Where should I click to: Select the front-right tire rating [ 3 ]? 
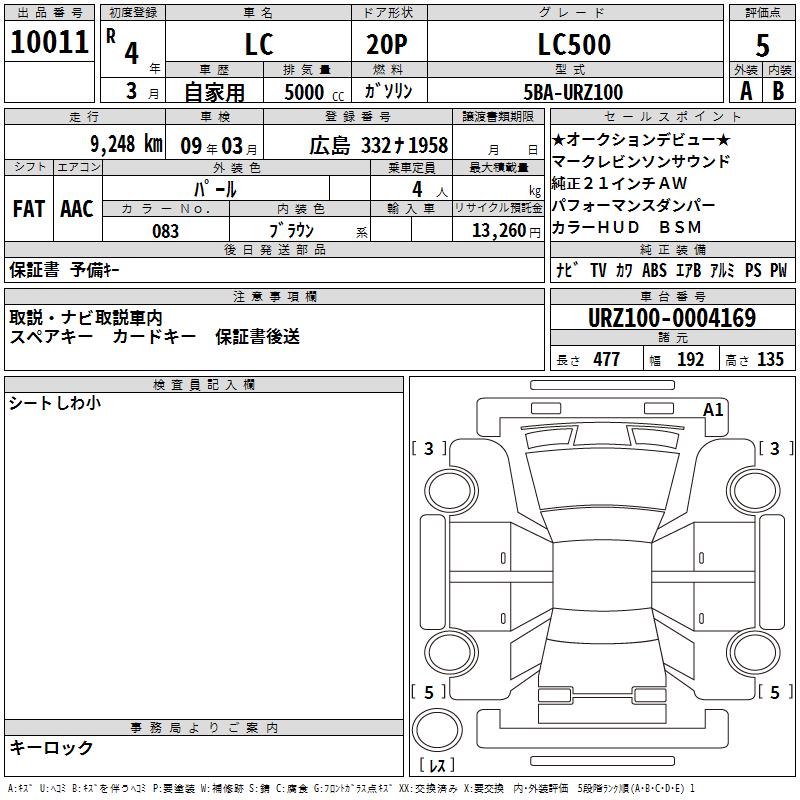[x=776, y=448]
